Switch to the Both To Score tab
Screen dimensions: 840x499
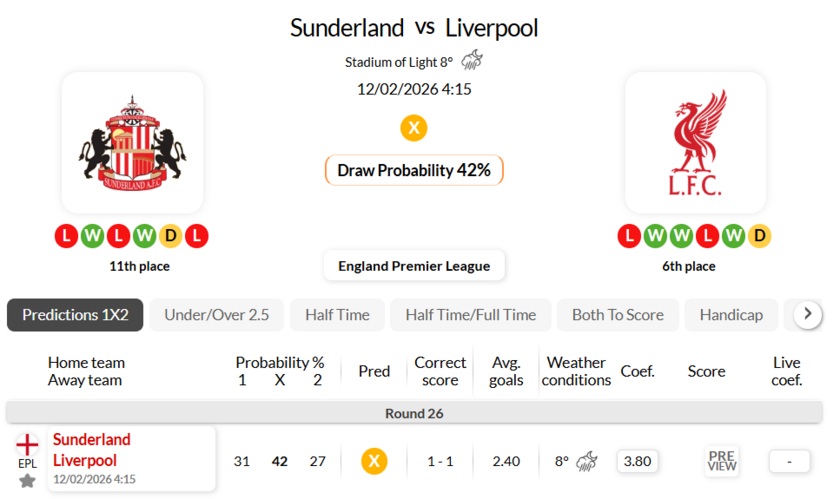point(617,315)
